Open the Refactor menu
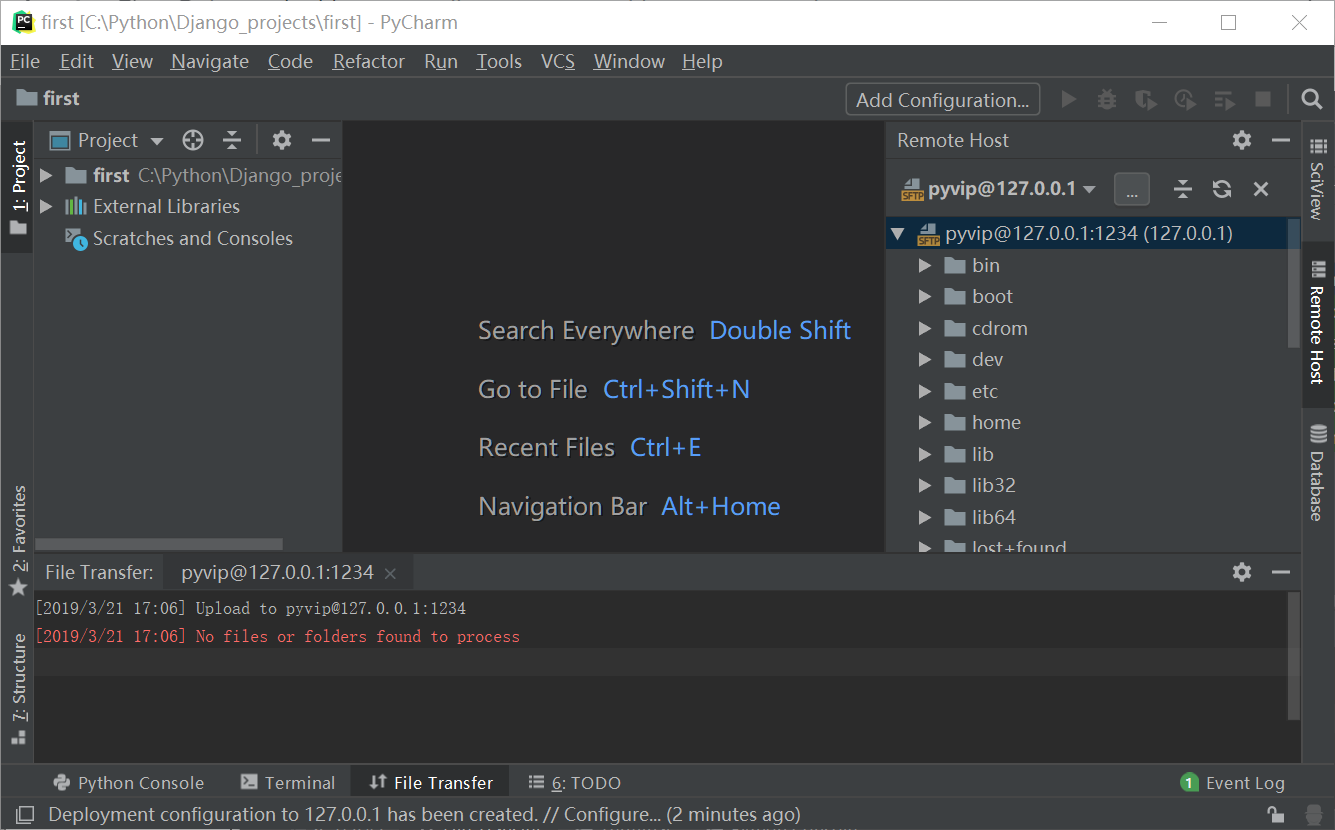Image resolution: width=1335 pixels, height=830 pixels. (x=369, y=61)
